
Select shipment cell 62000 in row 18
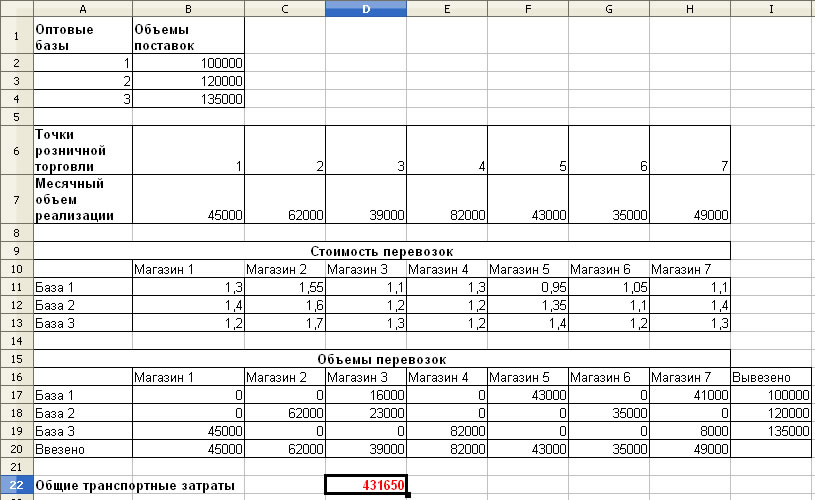coord(285,413)
